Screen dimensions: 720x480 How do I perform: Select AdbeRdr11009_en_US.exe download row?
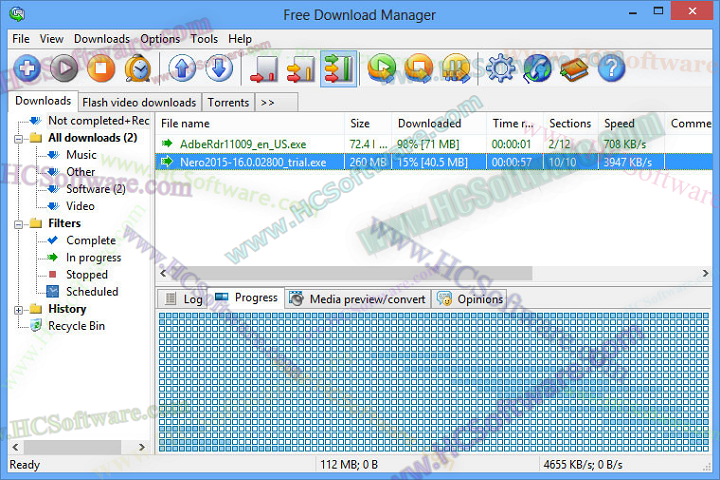pyautogui.click(x=434, y=144)
